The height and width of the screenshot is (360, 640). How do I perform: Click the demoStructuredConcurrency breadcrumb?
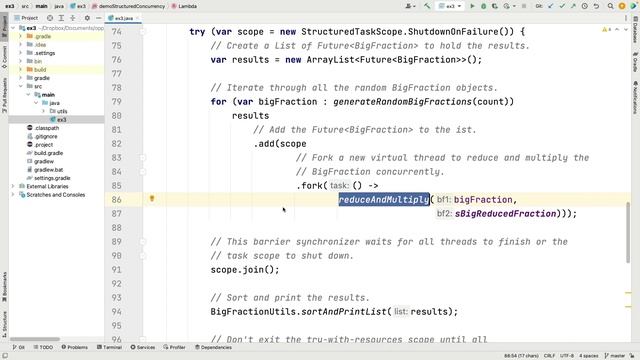tap(128, 6)
